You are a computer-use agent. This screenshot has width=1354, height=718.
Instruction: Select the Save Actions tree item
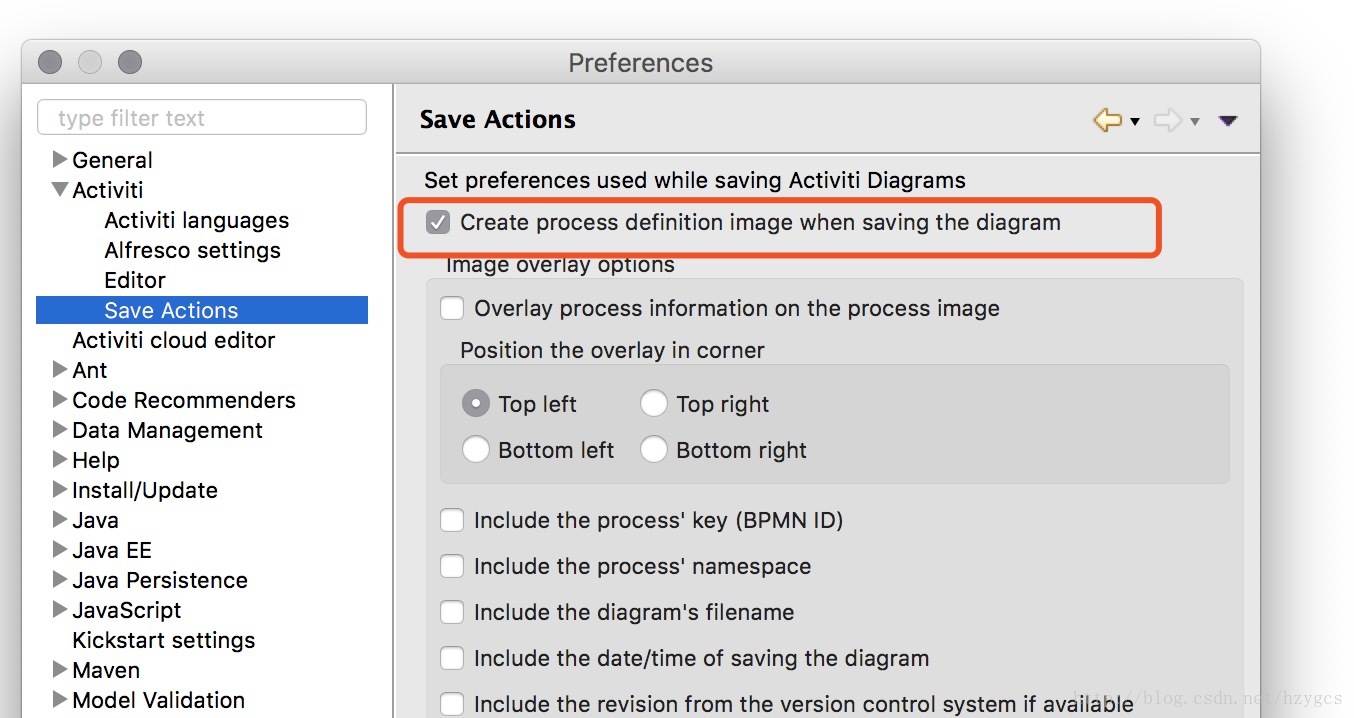click(202, 310)
